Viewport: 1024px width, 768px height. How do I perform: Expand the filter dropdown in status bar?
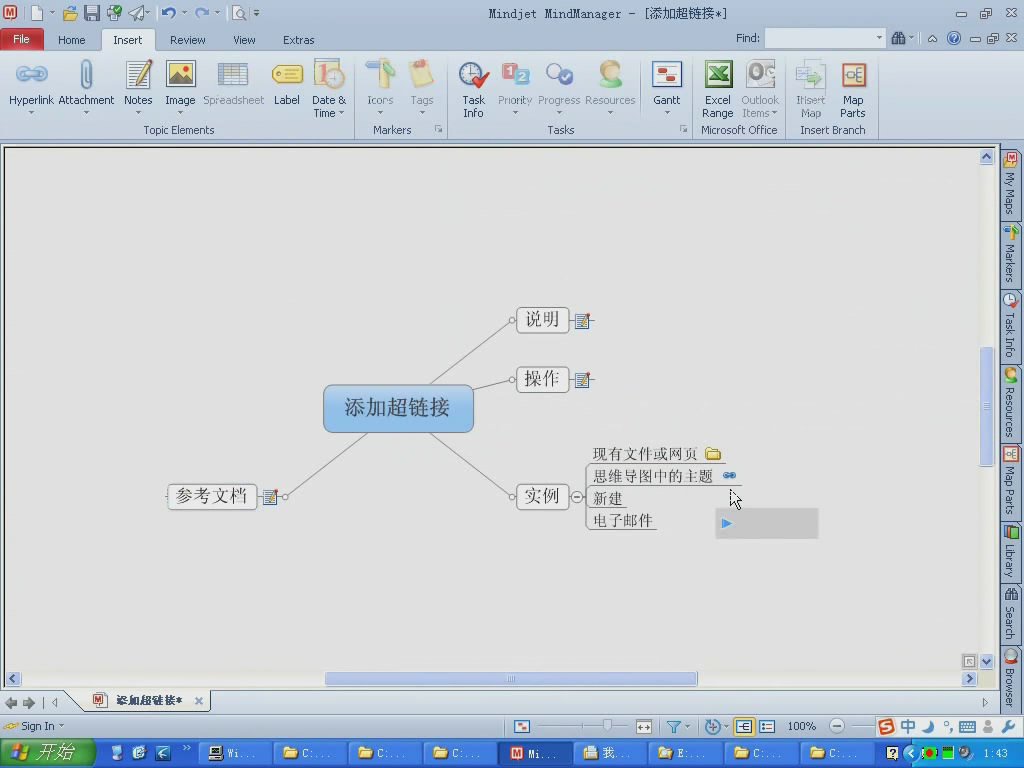pos(688,726)
